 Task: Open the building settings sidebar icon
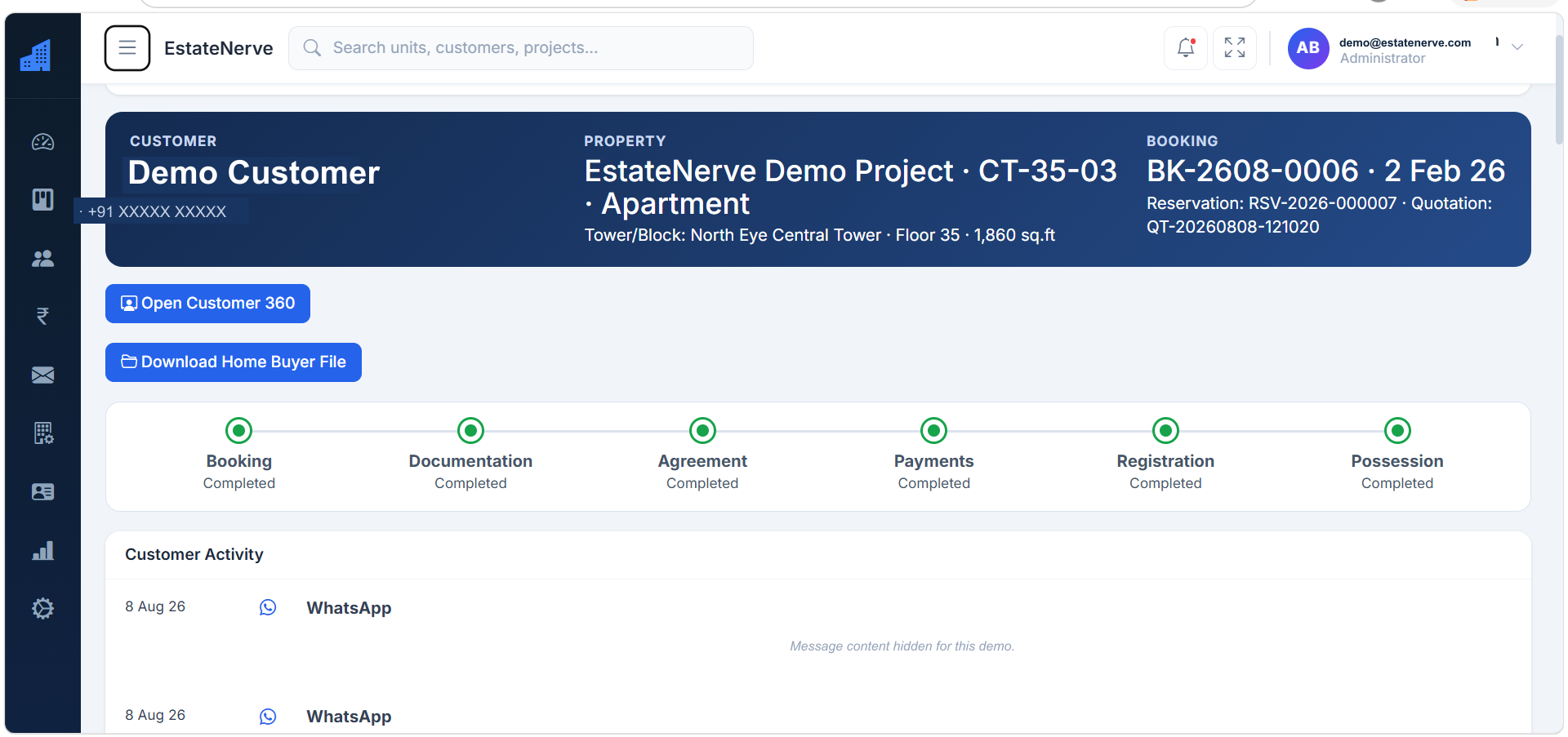pyautogui.click(x=43, y=433)
